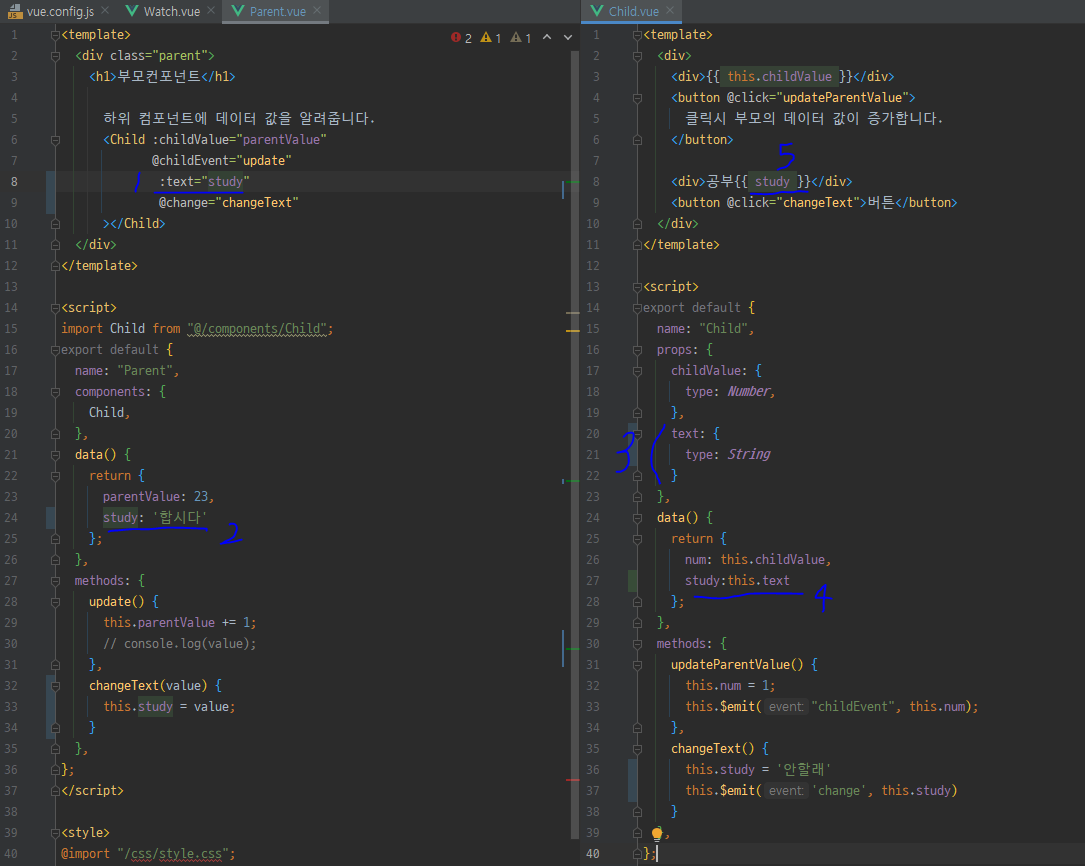Collapse the script block in Child.vue
This screenshot has width=1085, height=866.
point(637,286)
